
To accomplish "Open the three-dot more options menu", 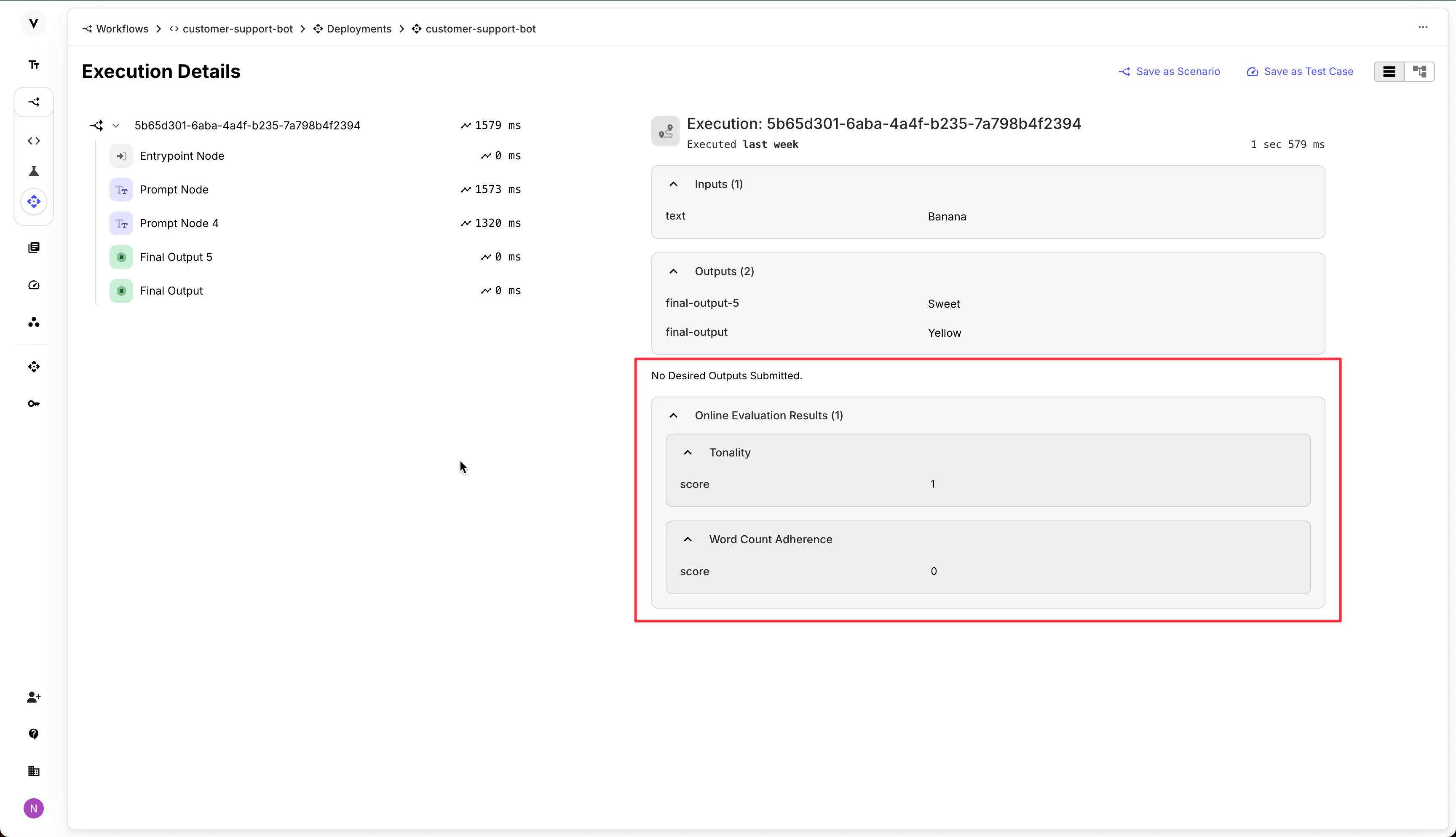I will 1423,27.
